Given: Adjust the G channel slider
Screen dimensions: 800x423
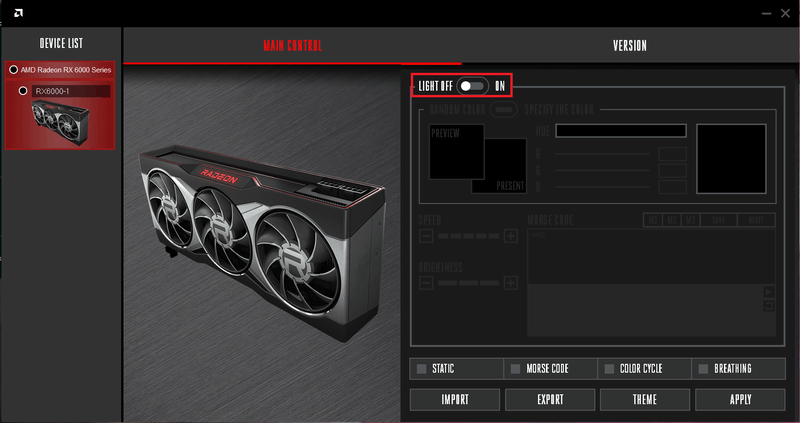Looking at the screenshot, I should point(602,170).
